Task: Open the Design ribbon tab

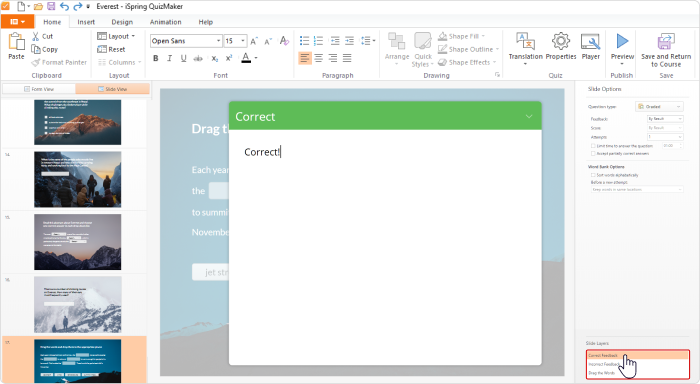Action: pos(122,22)
